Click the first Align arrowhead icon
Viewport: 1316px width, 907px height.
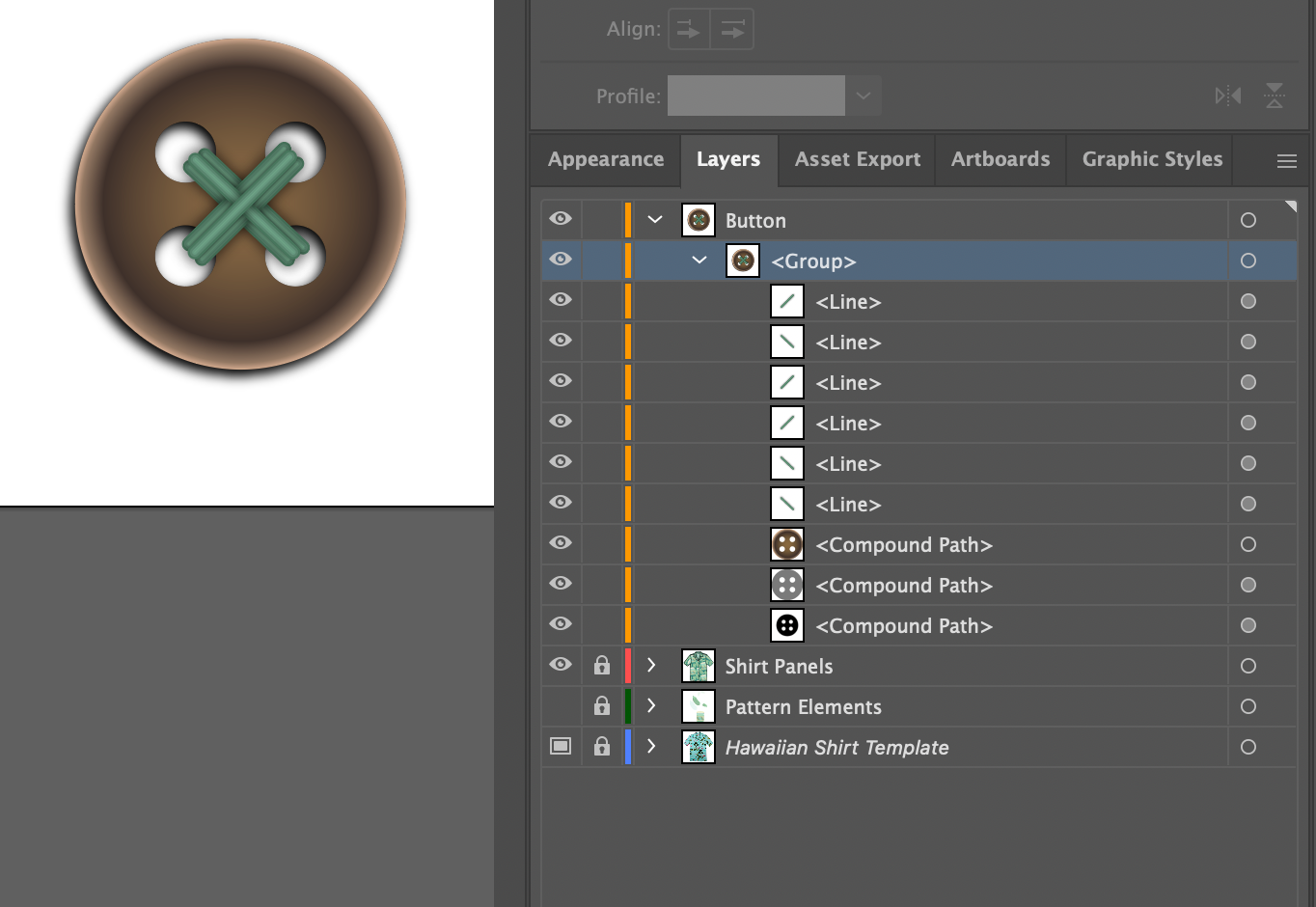pyautogui.click(x=688, y=29)
